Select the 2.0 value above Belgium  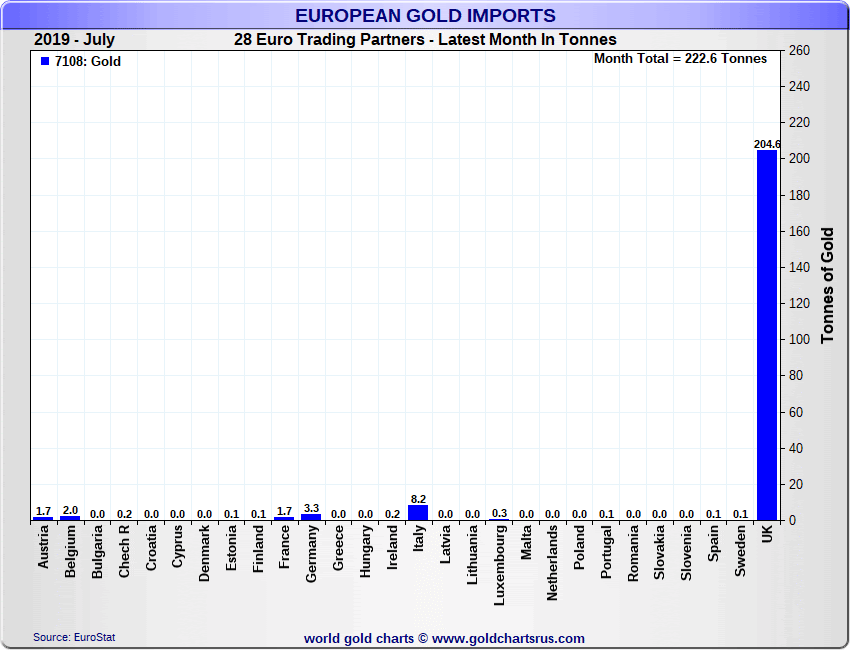point(70,510)
